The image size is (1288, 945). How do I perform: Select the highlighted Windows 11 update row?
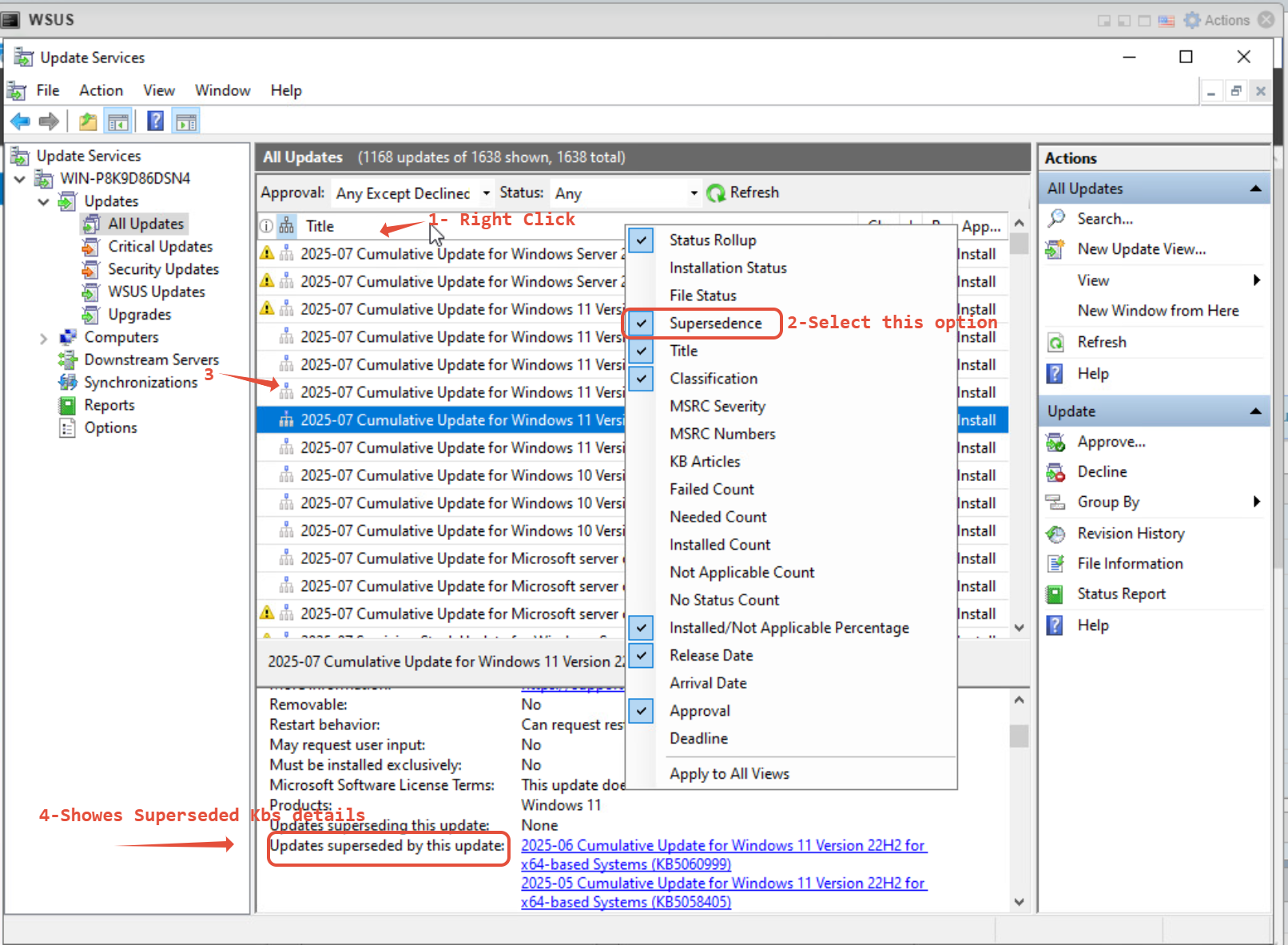click(632, 420)
